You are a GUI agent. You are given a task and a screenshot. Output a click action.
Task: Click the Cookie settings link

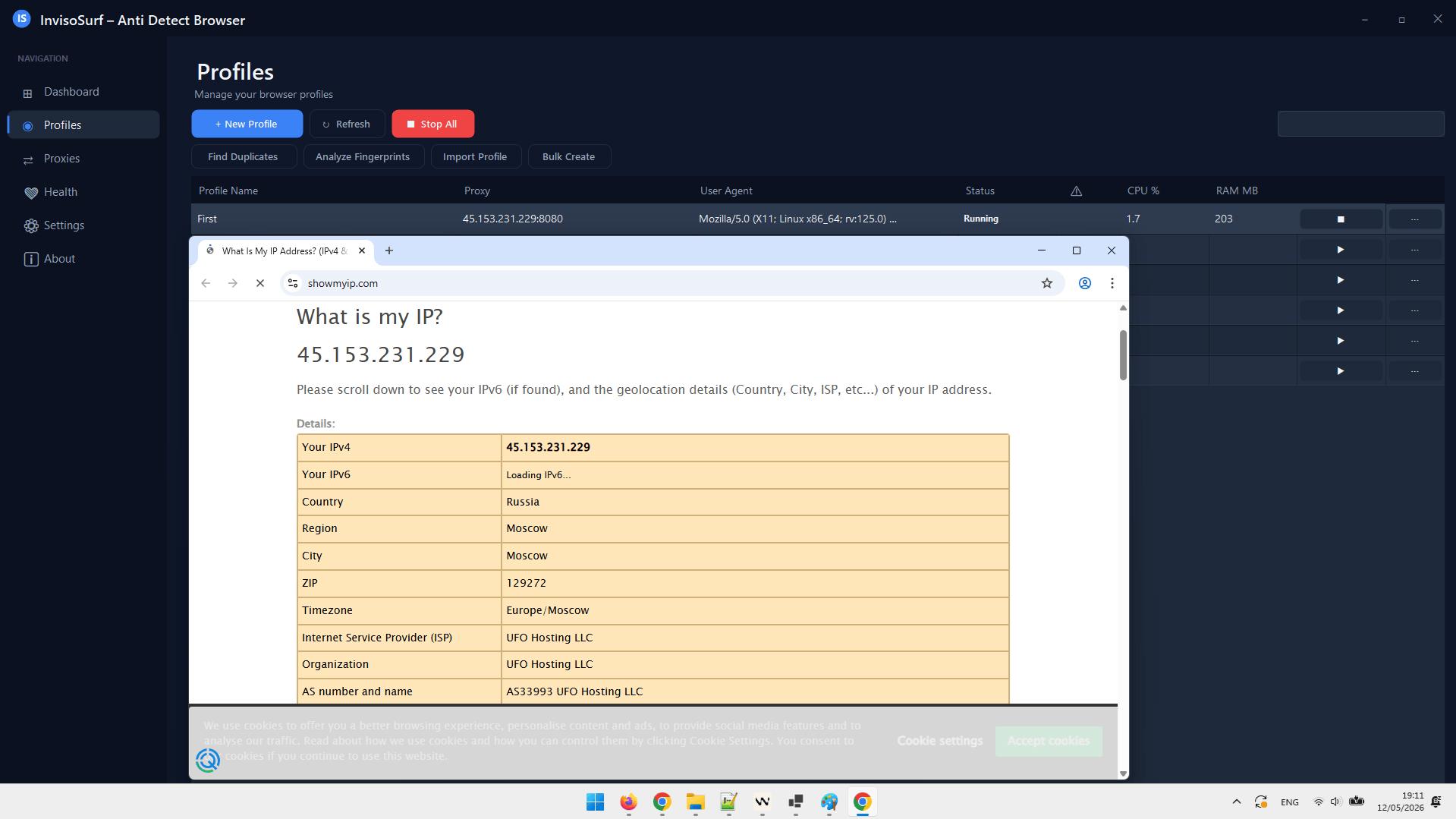tap(939, 741)
